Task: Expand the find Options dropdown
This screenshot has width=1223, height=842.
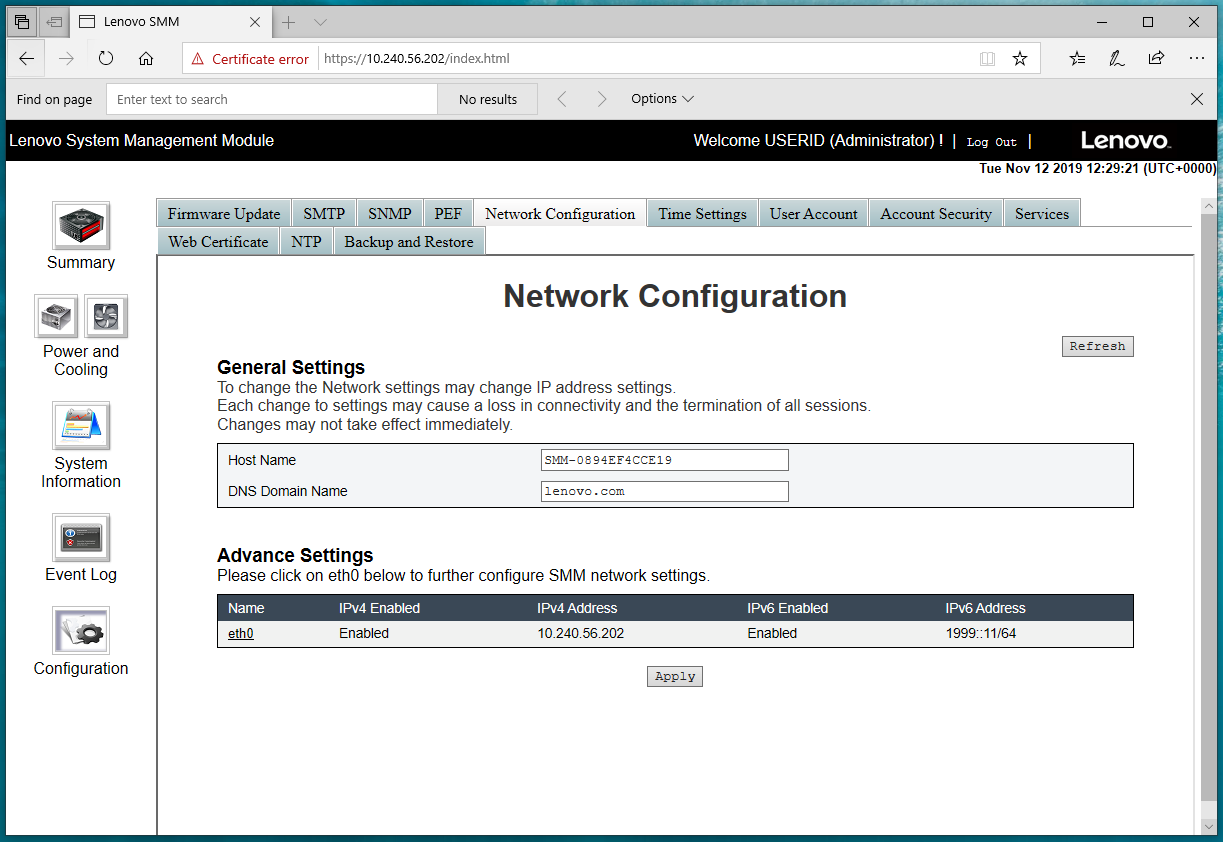Action: 662,99
